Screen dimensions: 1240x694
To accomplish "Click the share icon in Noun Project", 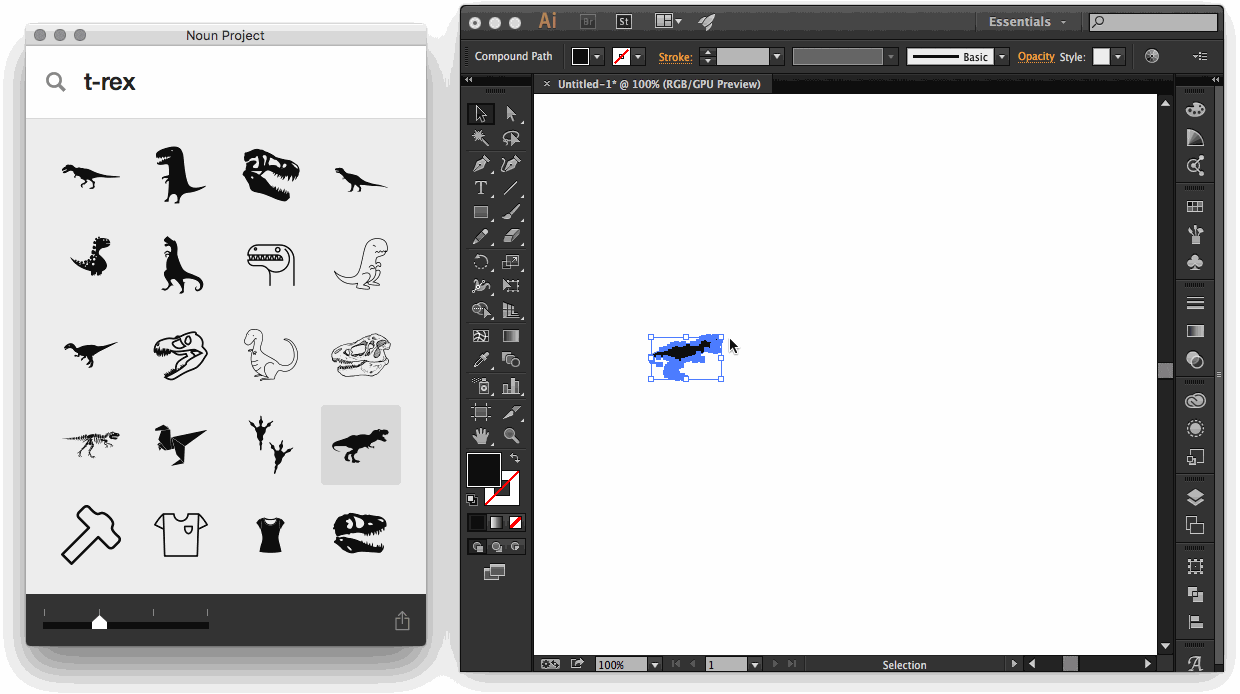I will [402, 621].
